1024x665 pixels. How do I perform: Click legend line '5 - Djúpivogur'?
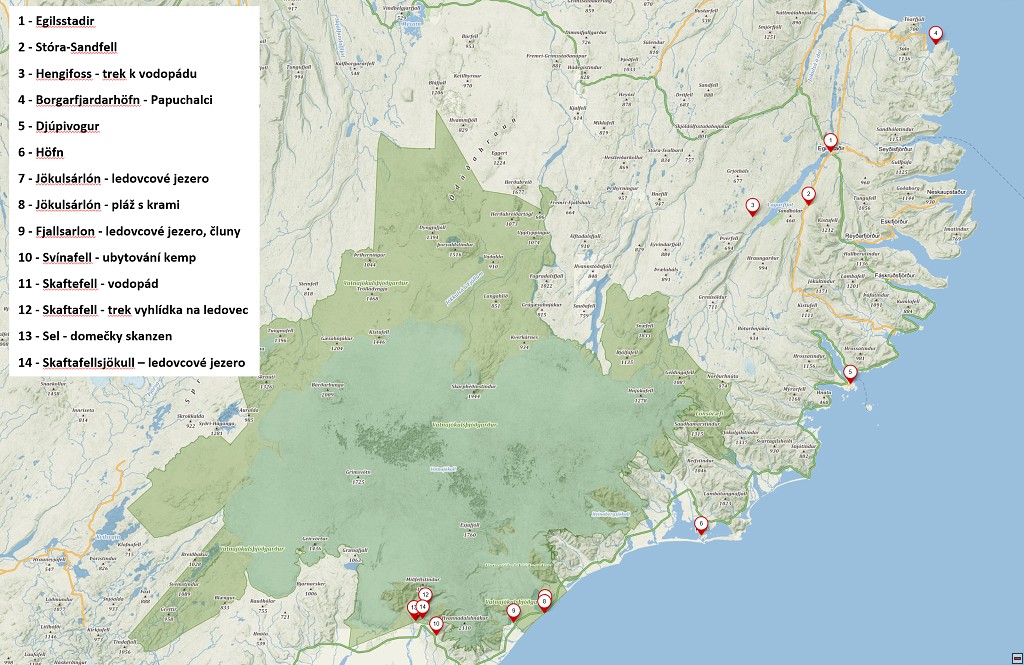click(58, 126)
